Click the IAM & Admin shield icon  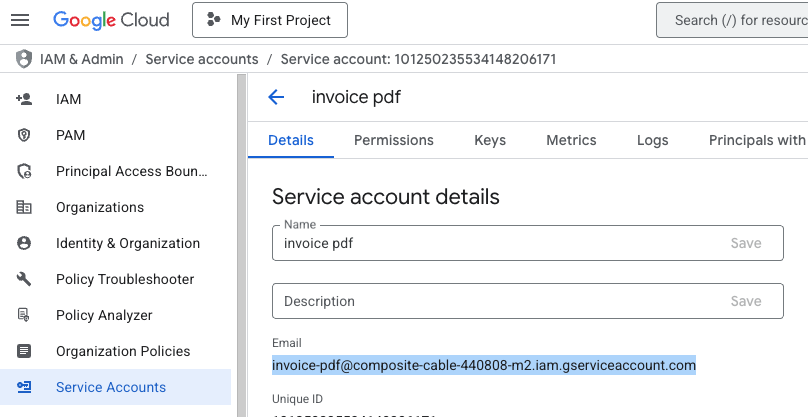click(x=24, y=59)
